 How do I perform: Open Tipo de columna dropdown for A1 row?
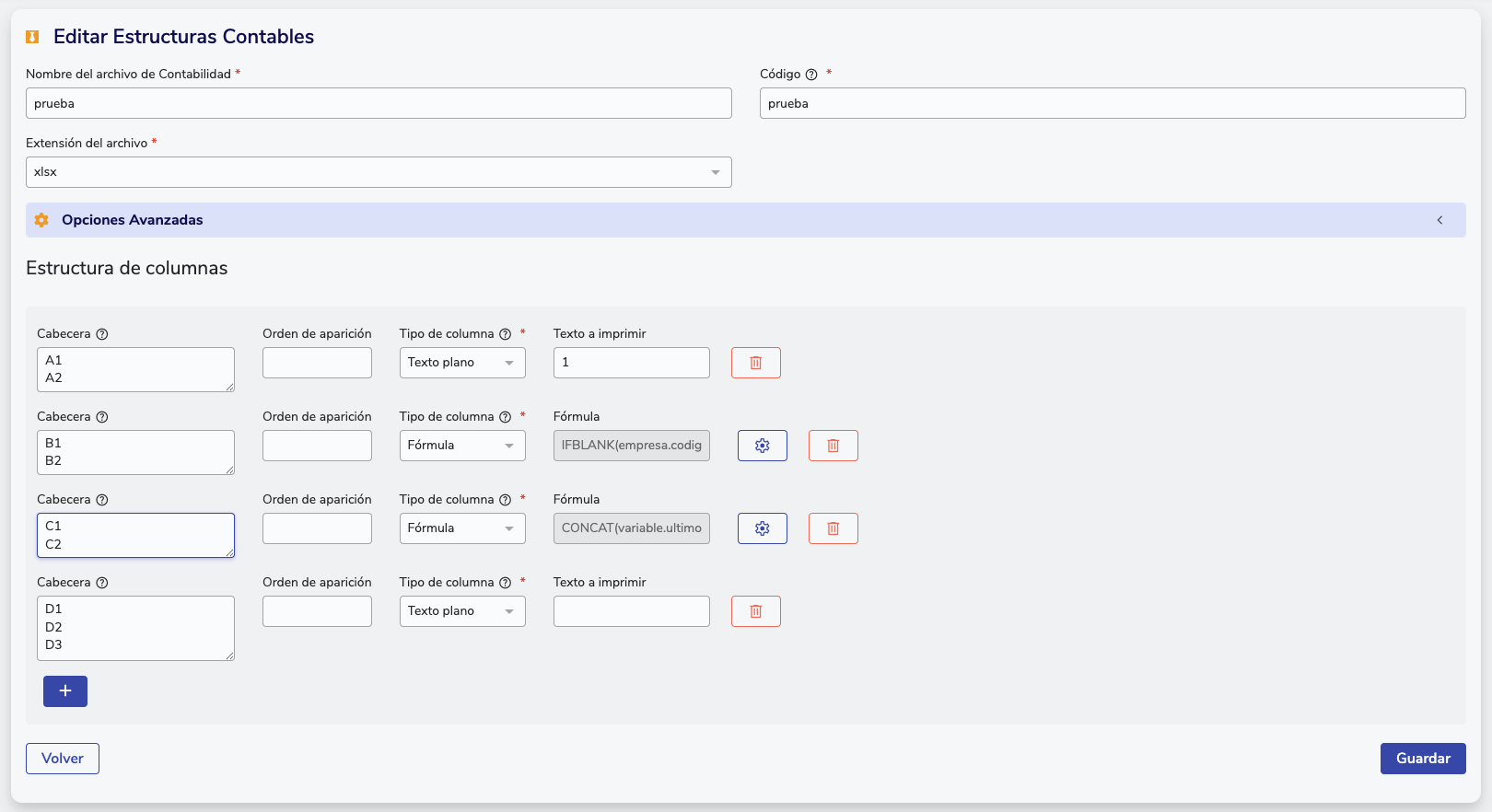click(x=461, y=363)
